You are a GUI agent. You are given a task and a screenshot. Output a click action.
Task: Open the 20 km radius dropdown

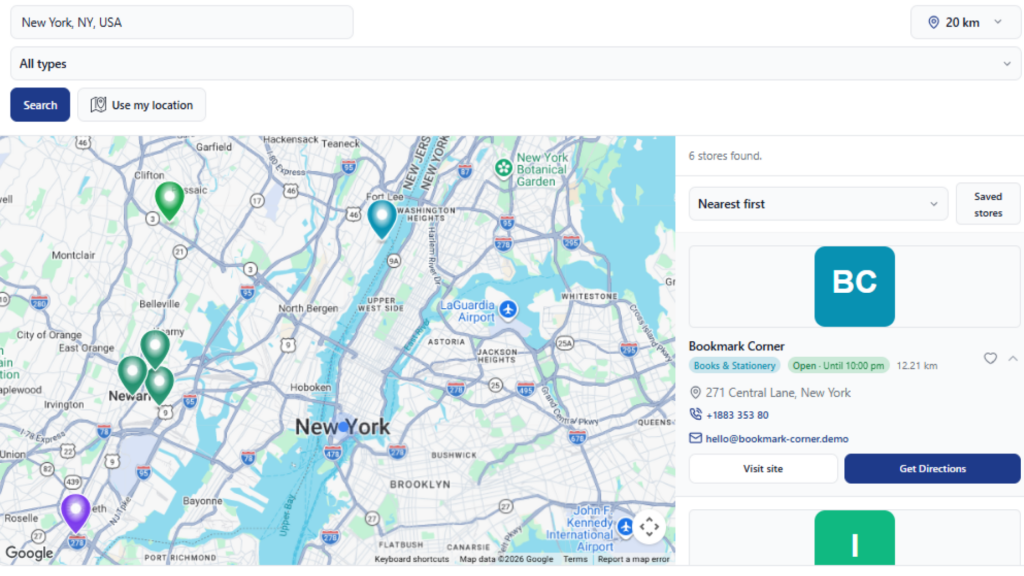click(965, 22)
